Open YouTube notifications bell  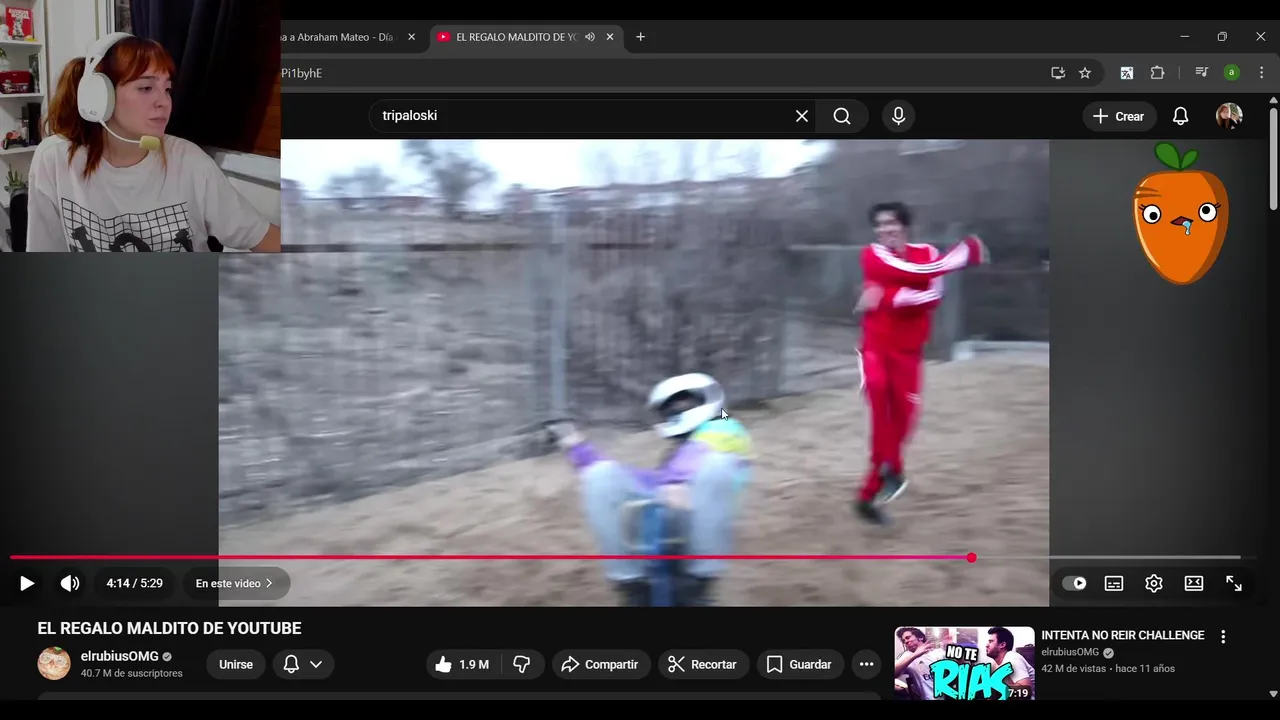click(x=1181, y=116)
